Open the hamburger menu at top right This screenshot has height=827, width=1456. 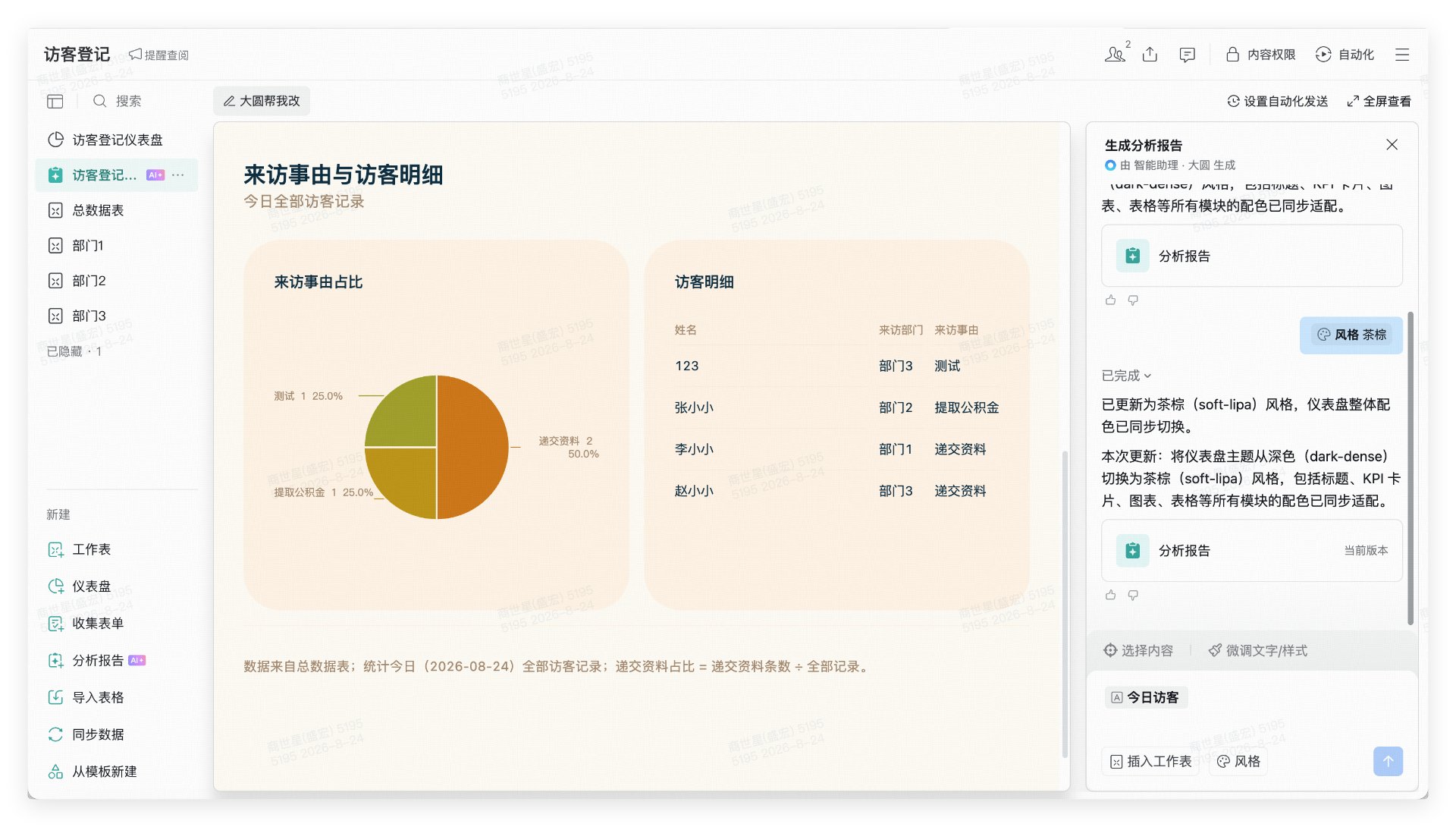(x=1402, y=55)
